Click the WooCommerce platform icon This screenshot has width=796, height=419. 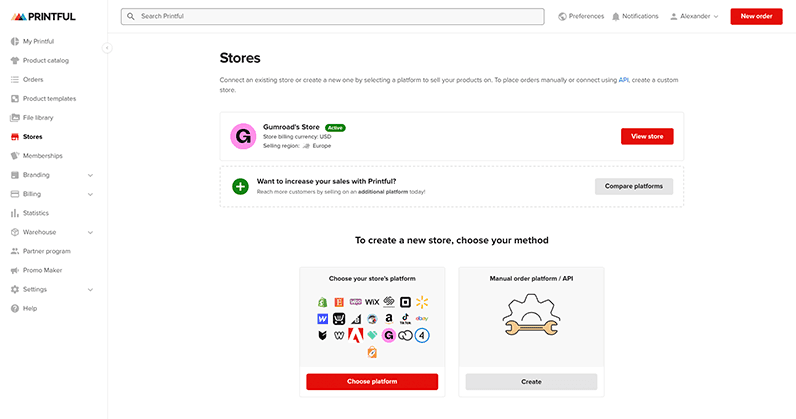pos(355,302)
